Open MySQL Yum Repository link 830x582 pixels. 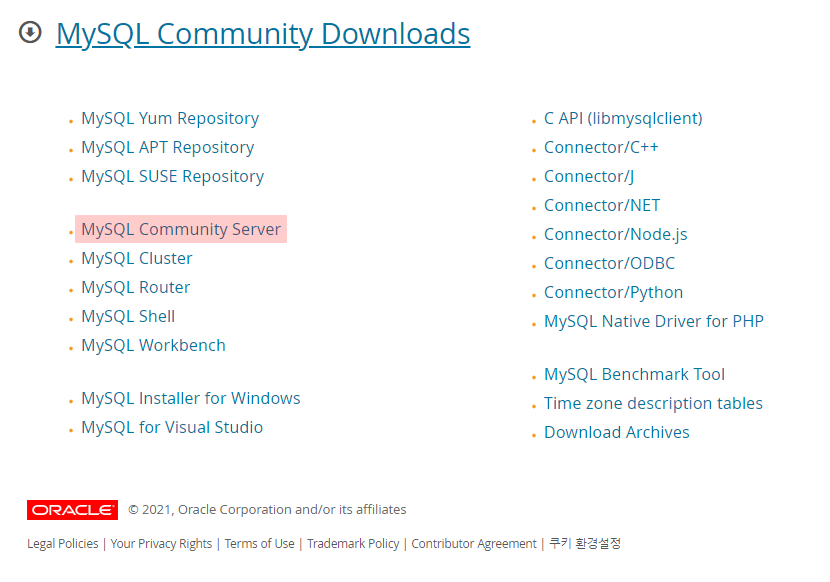click(170, 118)
